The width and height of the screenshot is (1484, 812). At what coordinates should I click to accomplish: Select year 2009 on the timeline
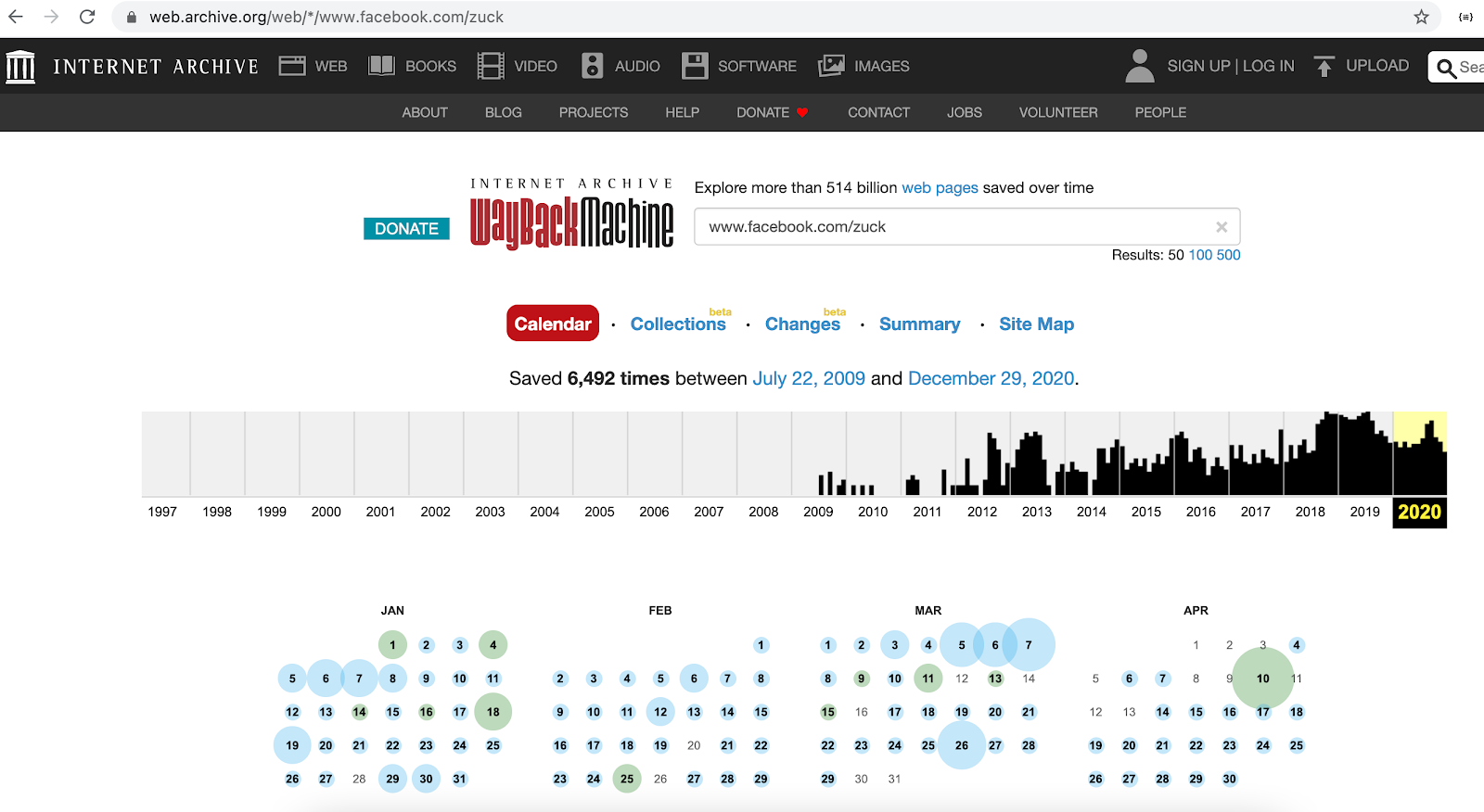818,512
